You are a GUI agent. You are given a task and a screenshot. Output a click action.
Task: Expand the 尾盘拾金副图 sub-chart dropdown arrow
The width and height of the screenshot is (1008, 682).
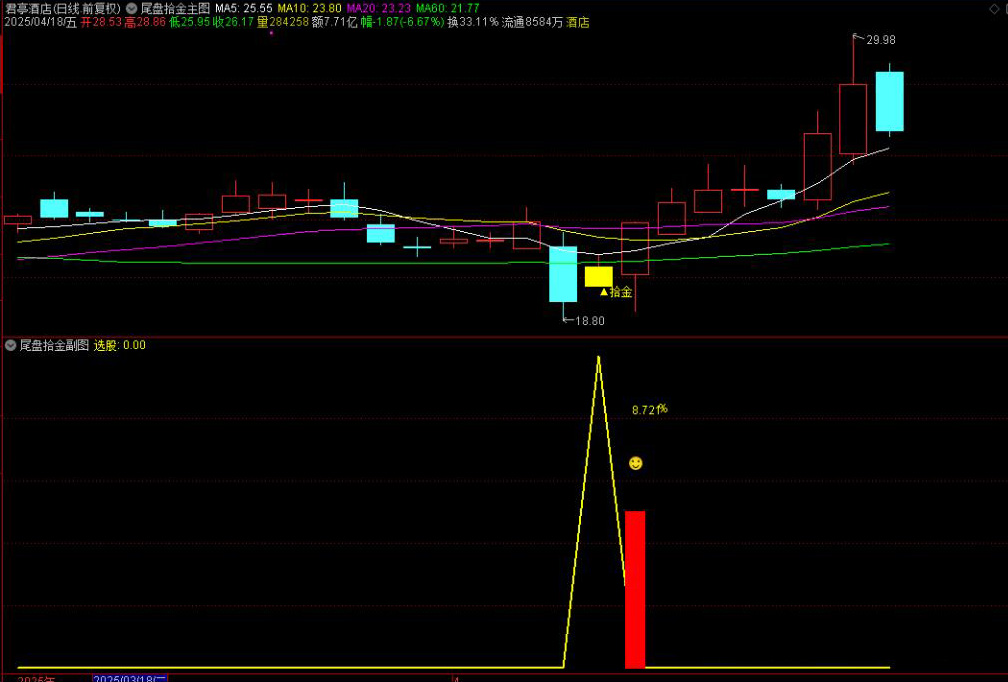pos(11,345)
